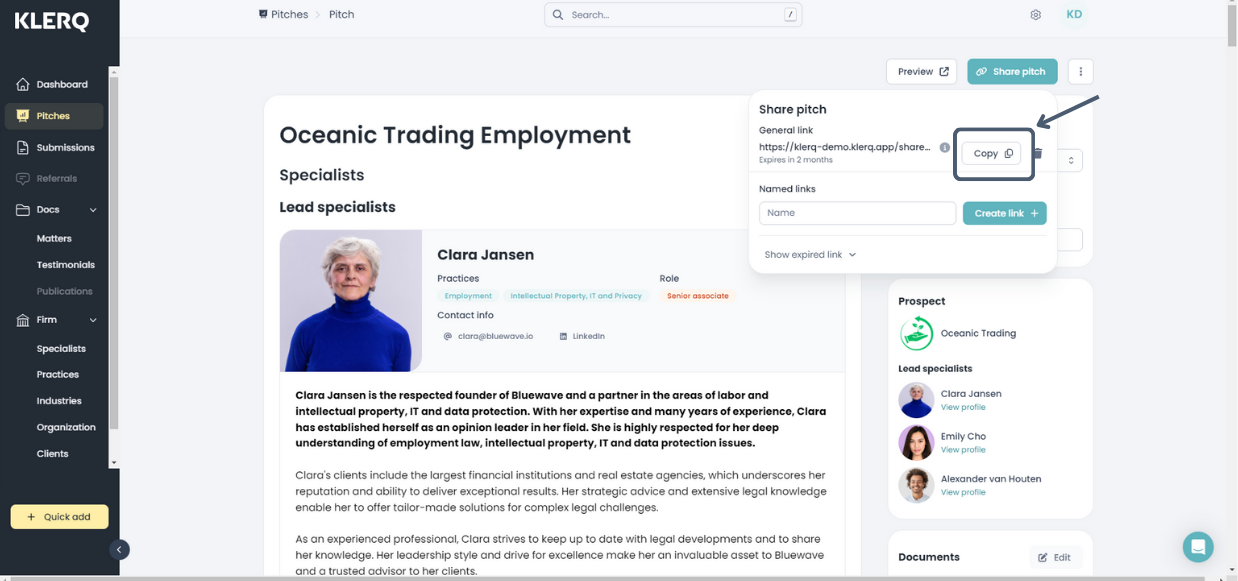Viewport: 1238px width, 581px height.
Task: Focus the named link Name field
Action: pos(857,213)
